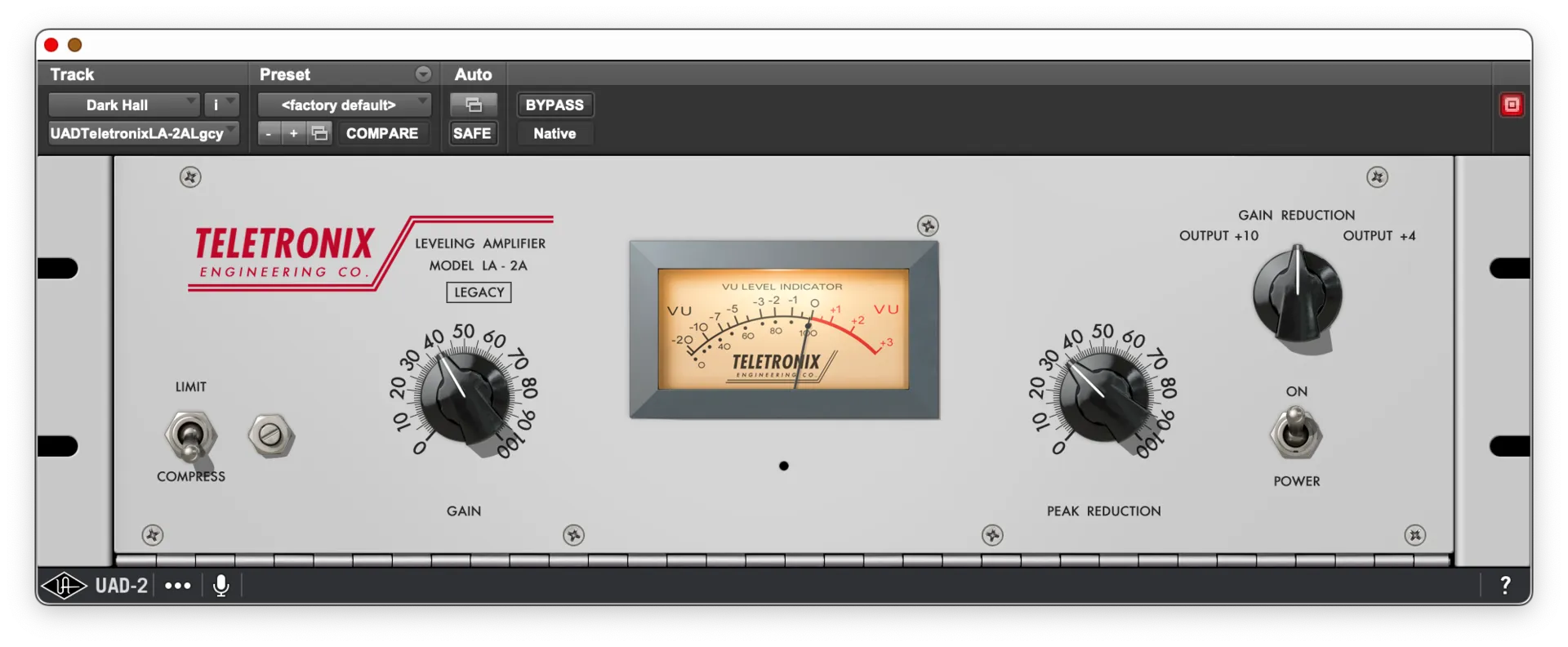Click the Universal Audio diamond logo
Viewport: 1568px width, 647px height.
click(64, 586)
